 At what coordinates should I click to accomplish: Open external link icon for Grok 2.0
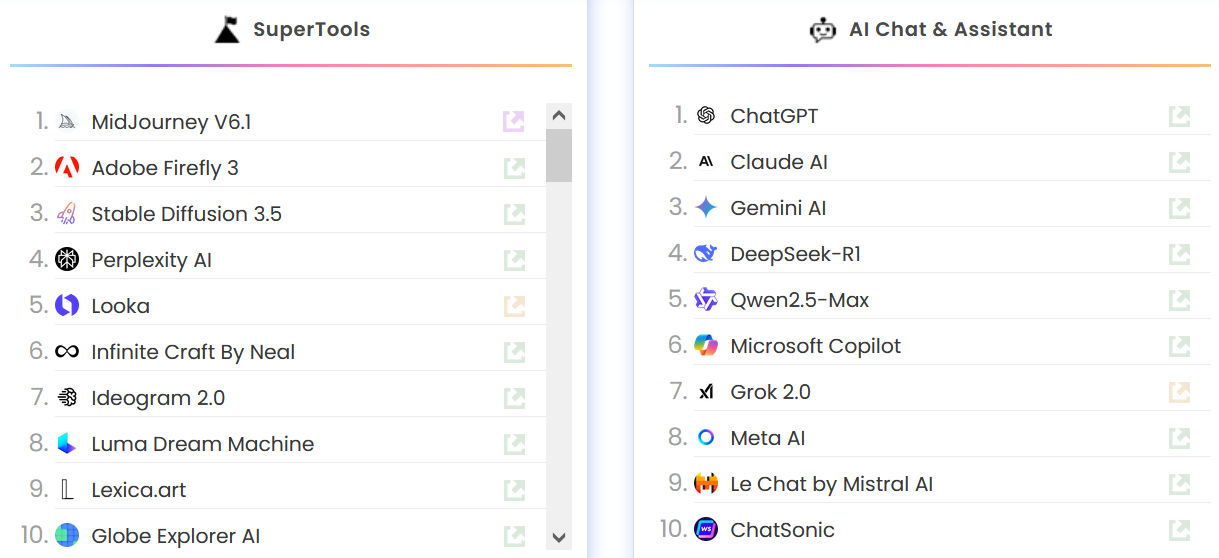pyautogui.click(x=1180, y=392)
